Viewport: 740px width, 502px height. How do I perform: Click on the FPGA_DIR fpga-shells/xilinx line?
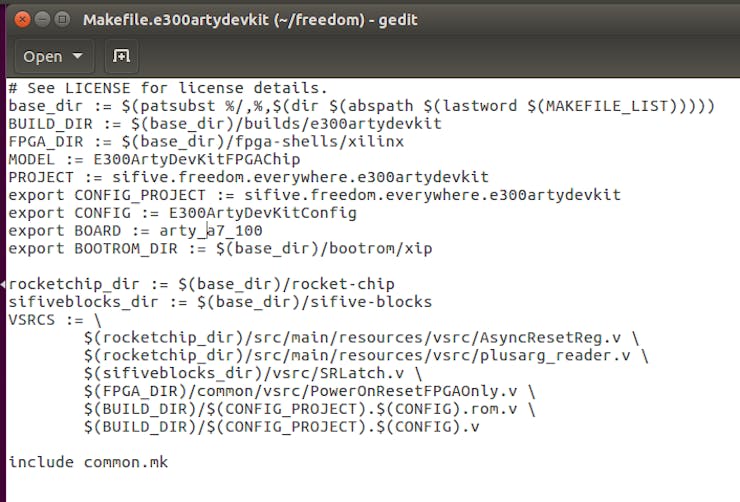click(206, 142)
